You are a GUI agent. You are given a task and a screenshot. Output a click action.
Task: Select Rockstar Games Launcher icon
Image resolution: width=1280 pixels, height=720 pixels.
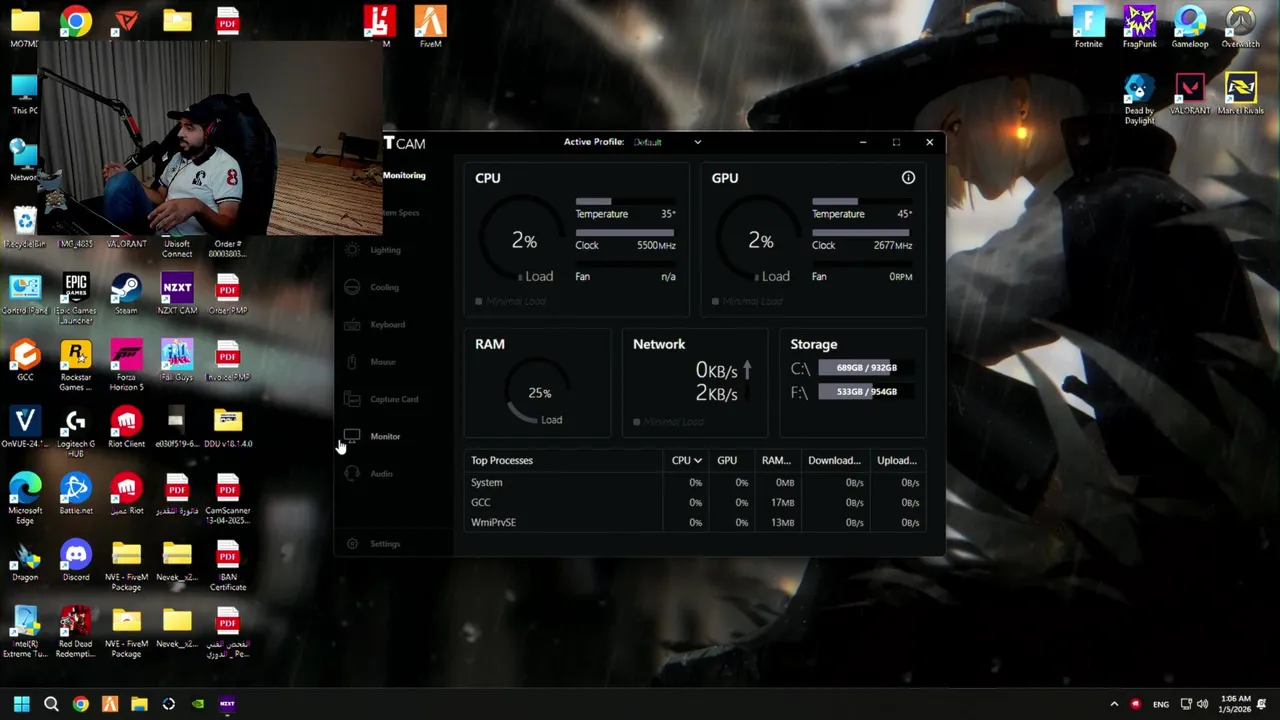click(76, 365)
